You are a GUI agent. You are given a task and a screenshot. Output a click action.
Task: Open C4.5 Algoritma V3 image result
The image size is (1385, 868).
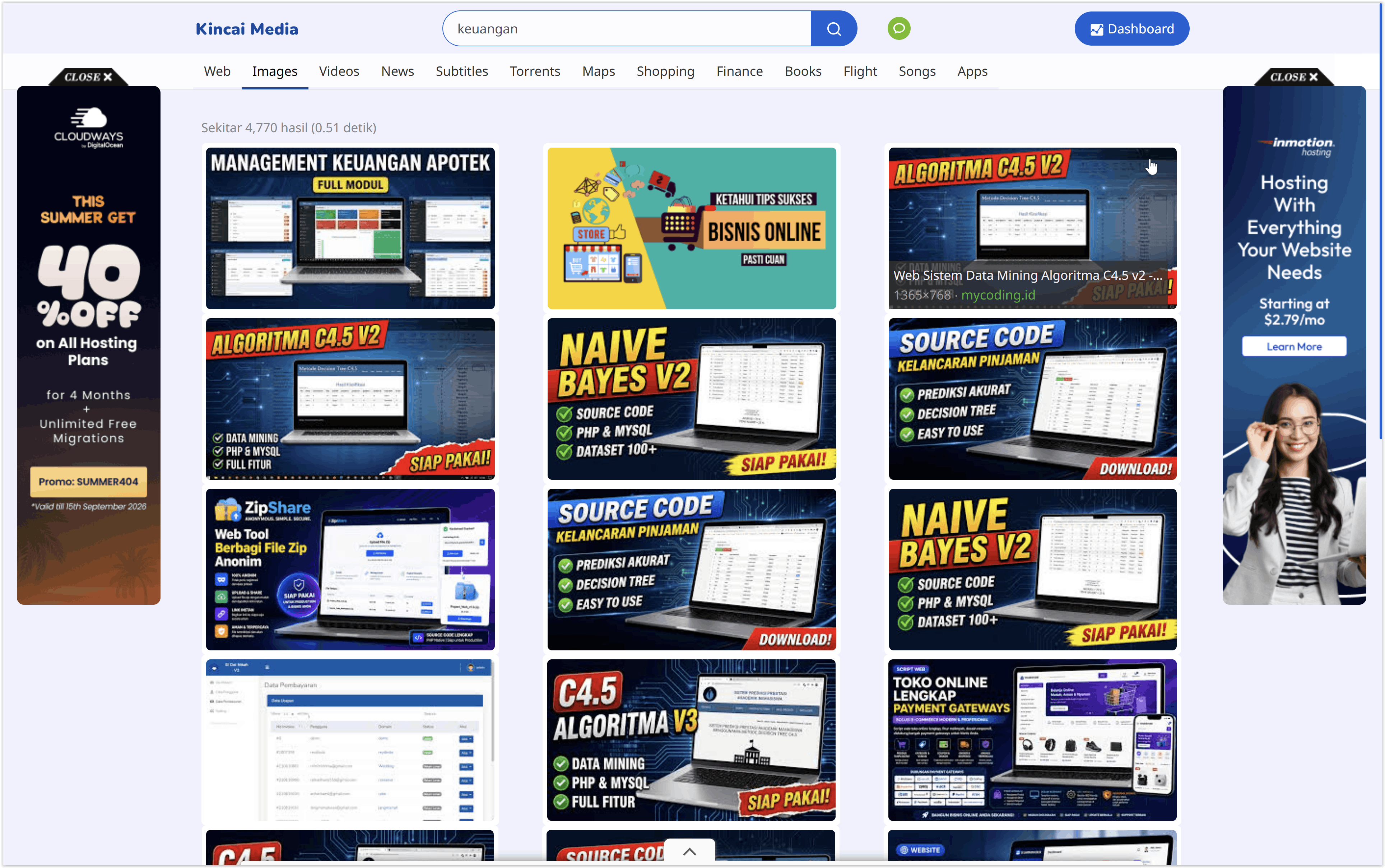[691, 739]
